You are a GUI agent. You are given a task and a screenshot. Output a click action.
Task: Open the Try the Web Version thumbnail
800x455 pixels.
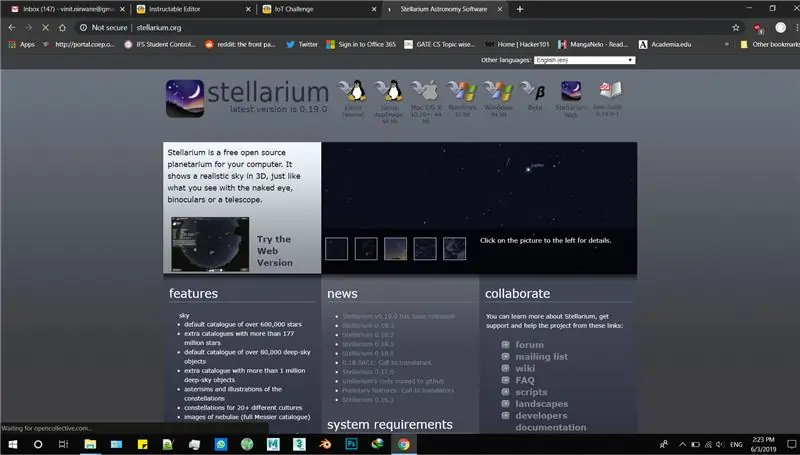pyautogui.click(x=210, y=244)
